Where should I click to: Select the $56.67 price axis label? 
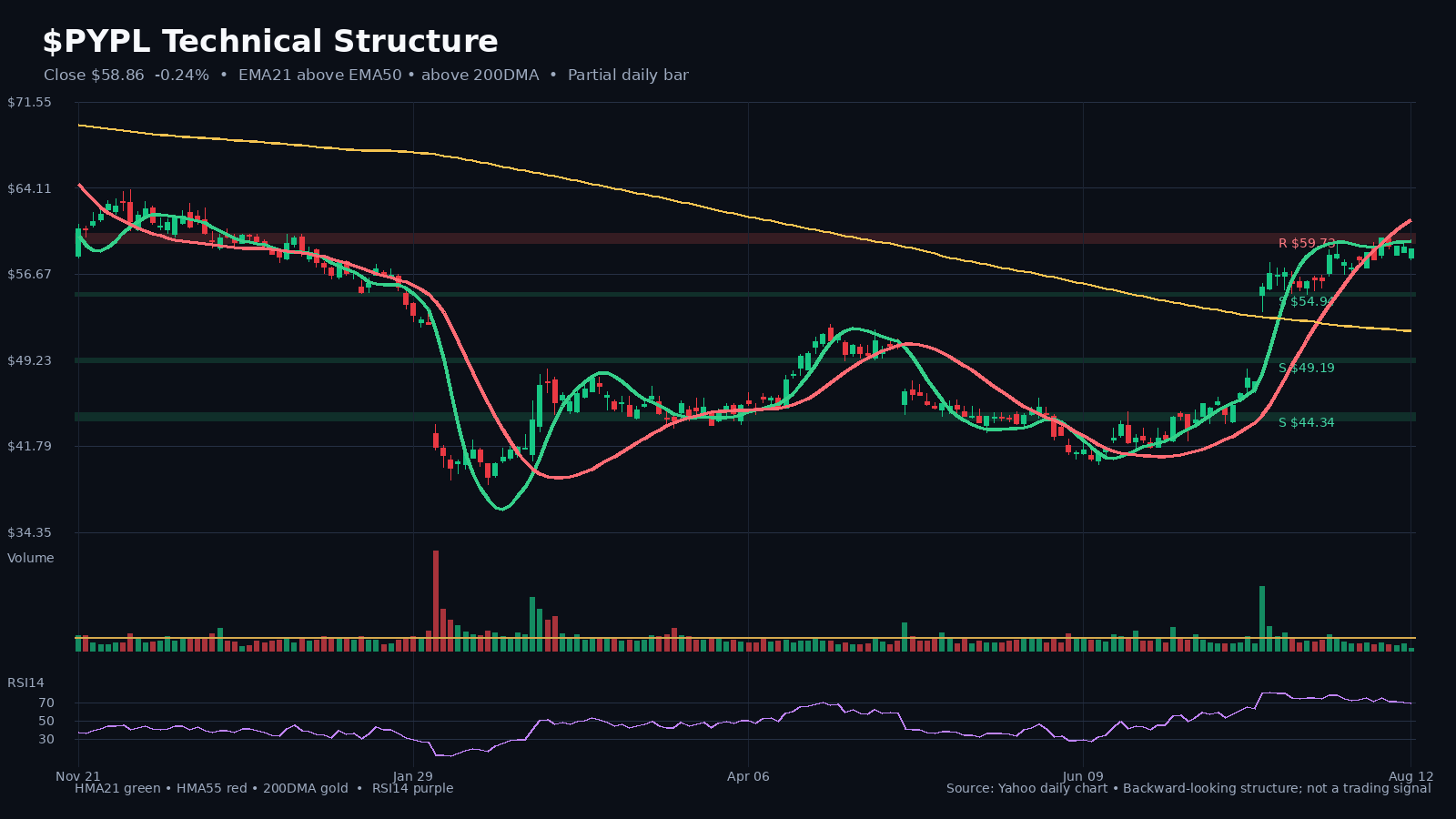click(x=29, y=274)
